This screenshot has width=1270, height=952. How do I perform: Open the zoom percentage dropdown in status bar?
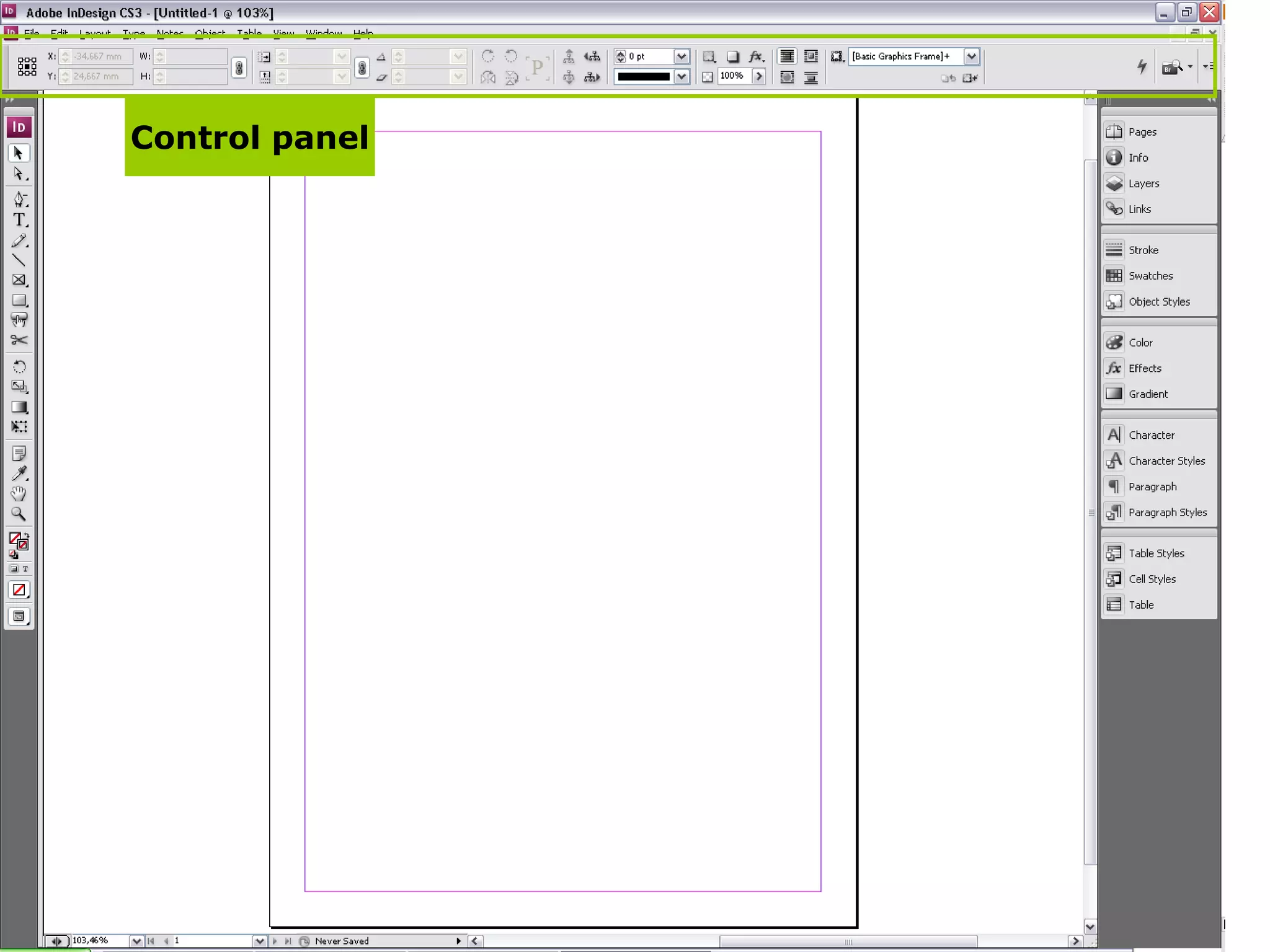(136, 941)
